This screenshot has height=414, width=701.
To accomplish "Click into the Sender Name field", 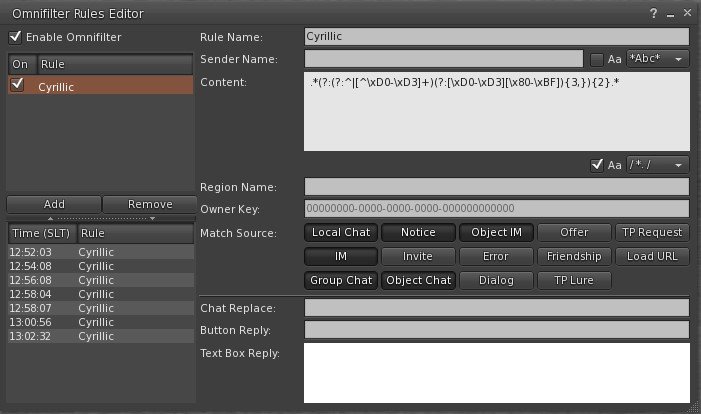I will point(443,59).
